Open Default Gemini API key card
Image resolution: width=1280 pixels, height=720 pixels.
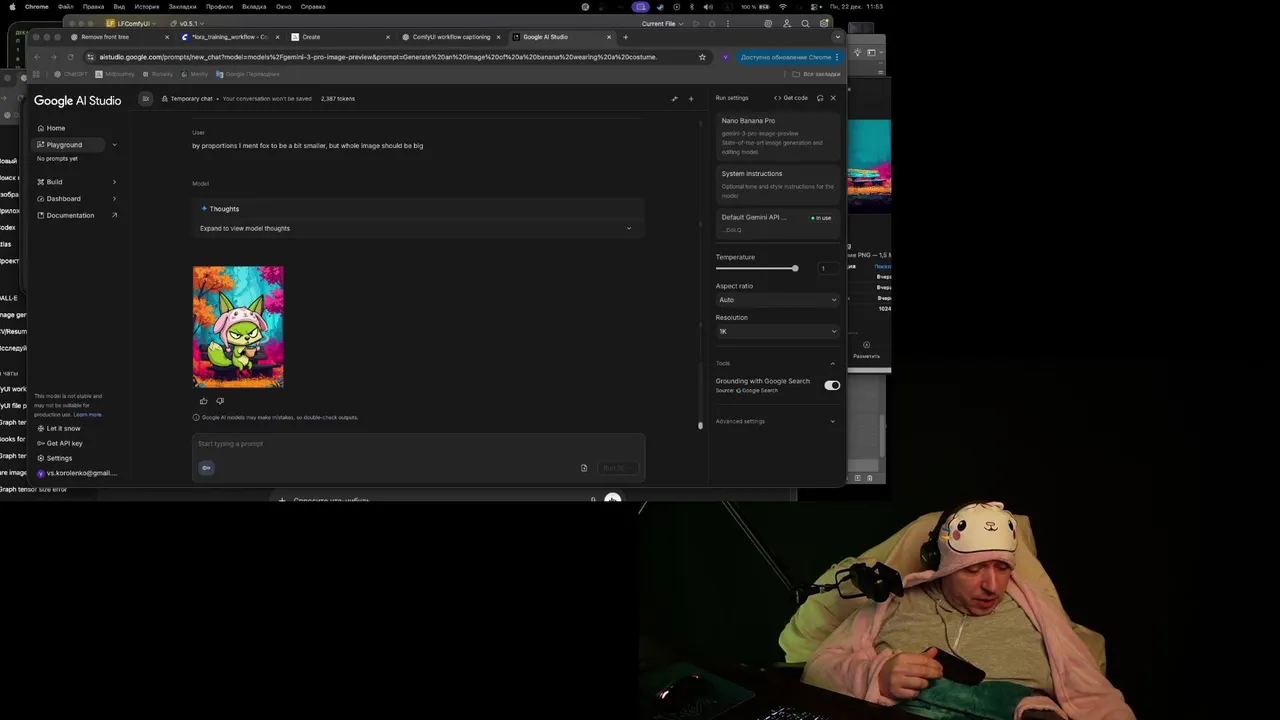777,222
